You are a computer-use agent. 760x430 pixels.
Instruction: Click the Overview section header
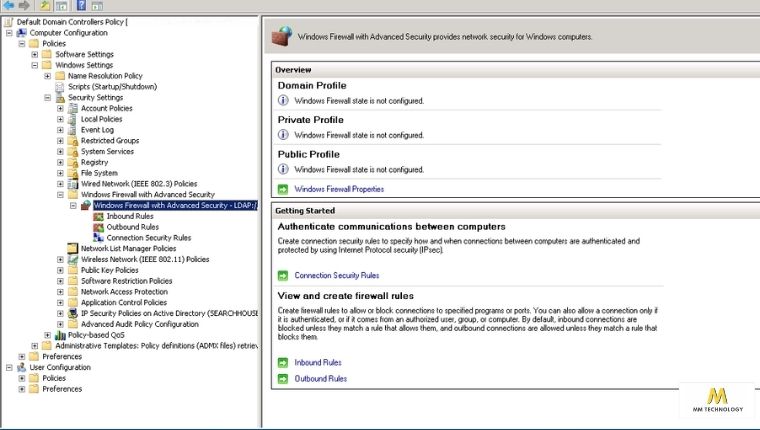click(293, 70)
